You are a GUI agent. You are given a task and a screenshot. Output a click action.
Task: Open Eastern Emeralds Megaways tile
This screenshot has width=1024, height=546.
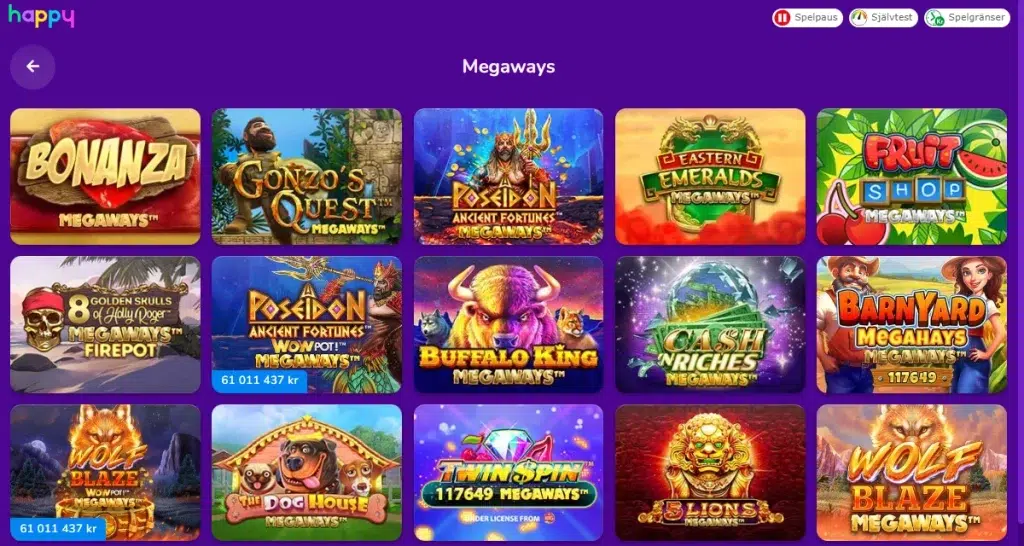pyautogui.click(x=710, y=176)
